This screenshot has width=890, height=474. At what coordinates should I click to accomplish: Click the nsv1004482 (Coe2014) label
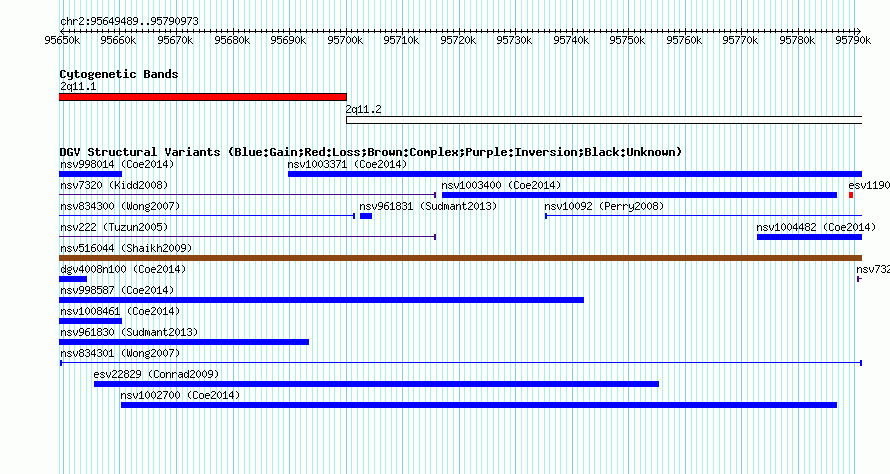[x=816, y=227]
